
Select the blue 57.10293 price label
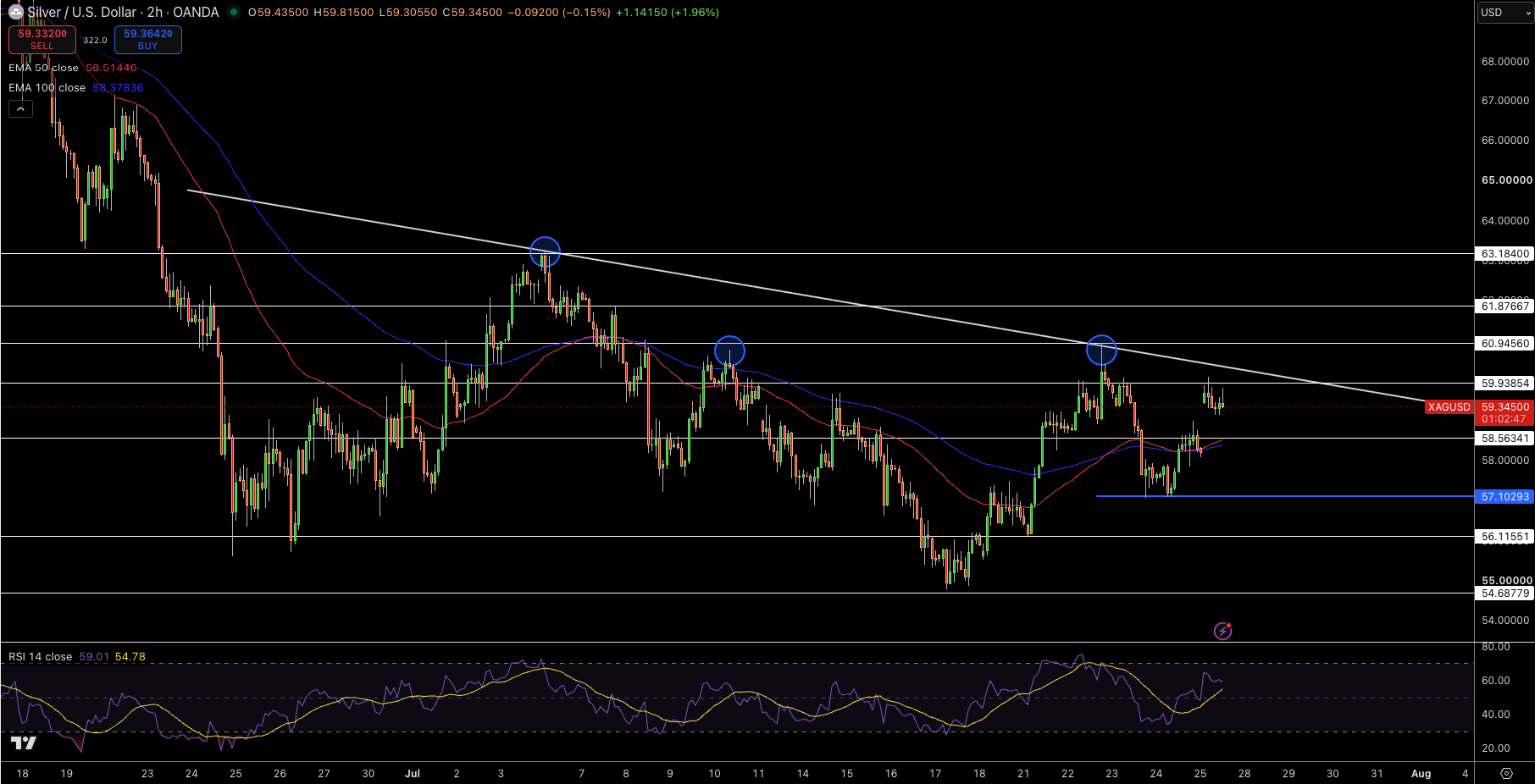tap(1505, 497)
